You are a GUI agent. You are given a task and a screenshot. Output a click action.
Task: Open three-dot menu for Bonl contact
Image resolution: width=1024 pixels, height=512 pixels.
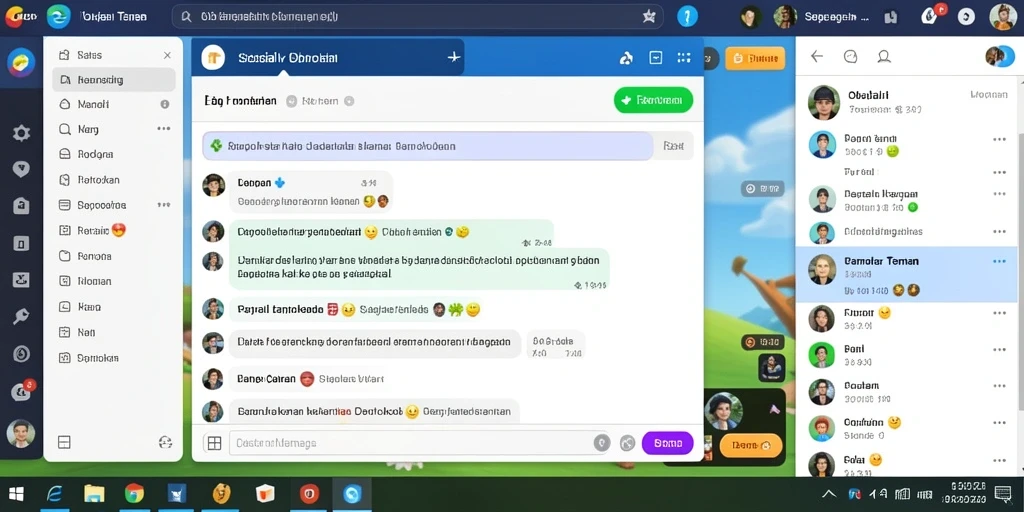(999, 350)
